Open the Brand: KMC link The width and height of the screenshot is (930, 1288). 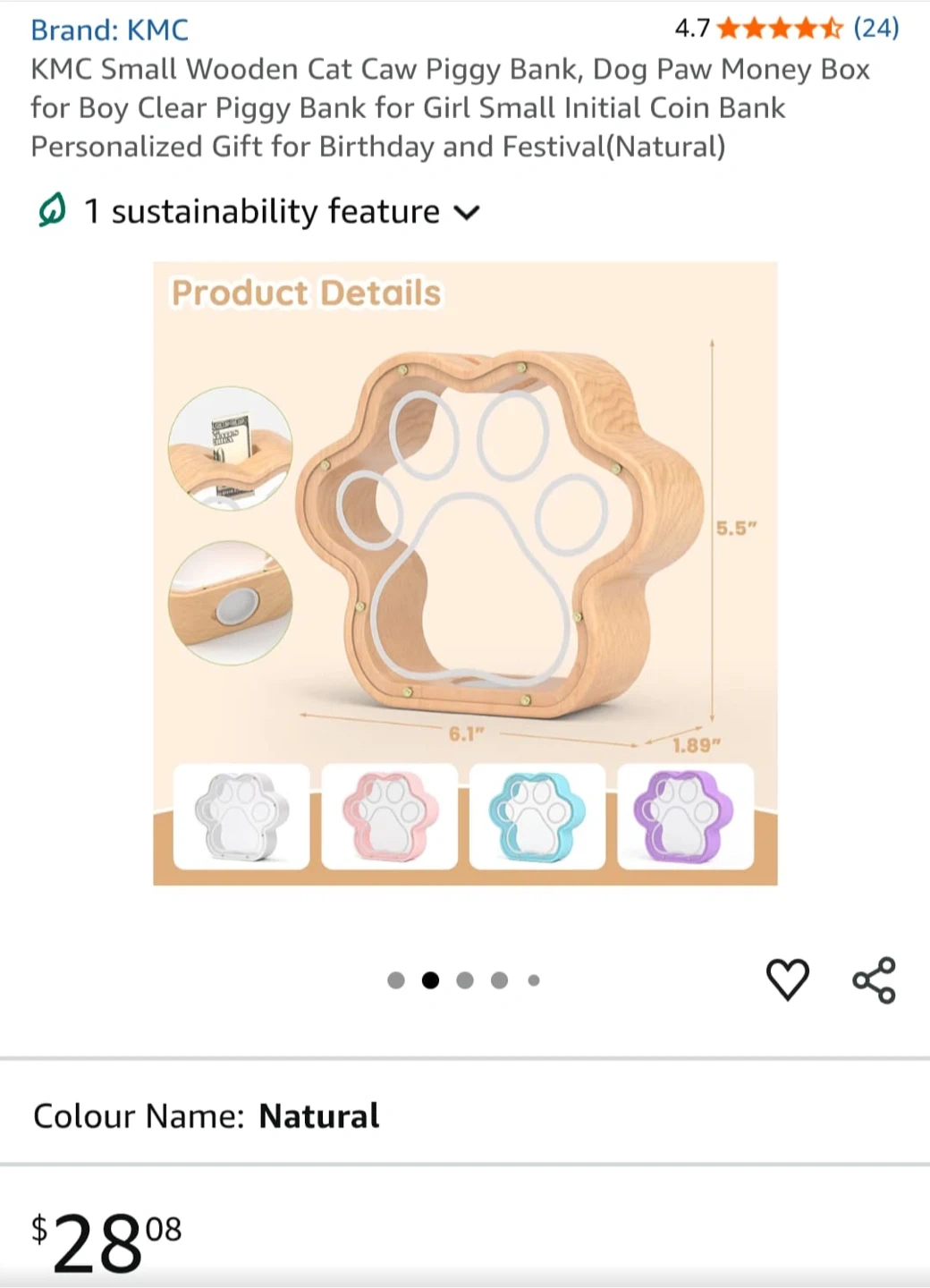pos(109,30)
